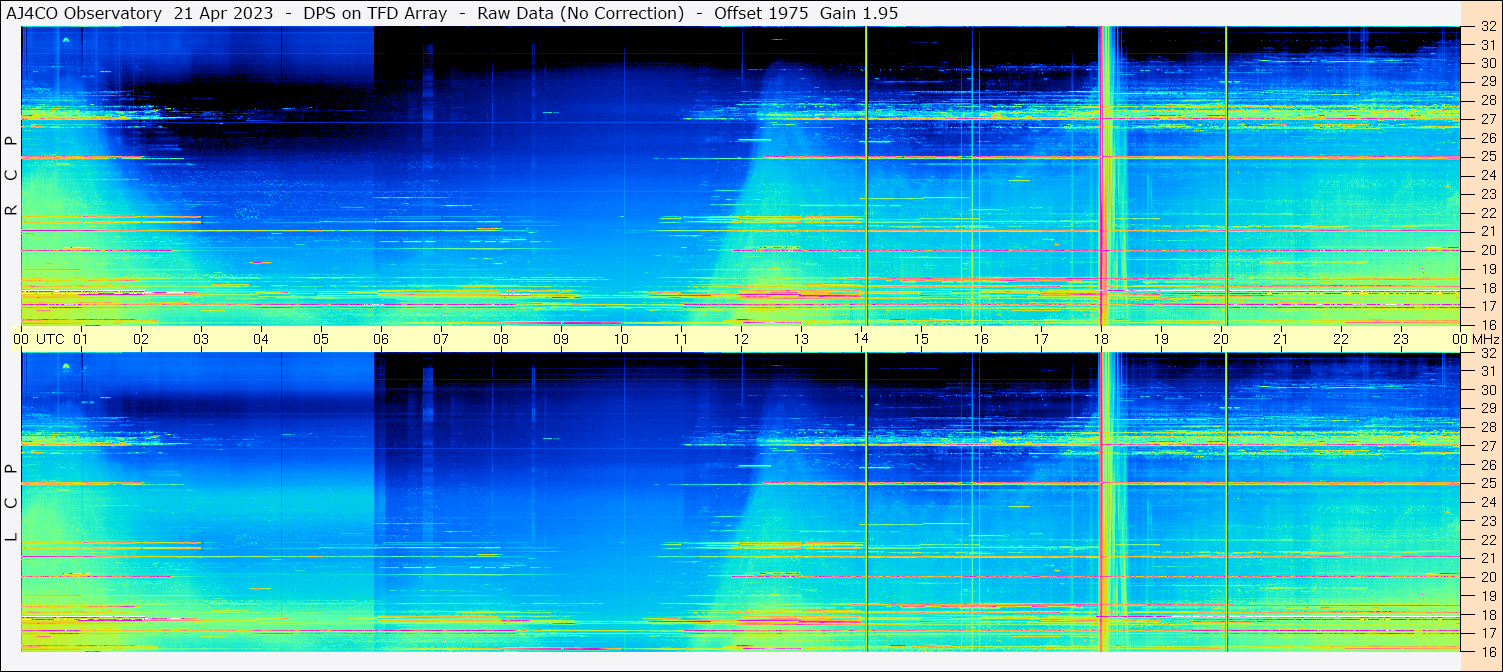Click the yellow vertical line near 14 UTC in LCP
1503x672 pixels.
click(x=866, y=500)
